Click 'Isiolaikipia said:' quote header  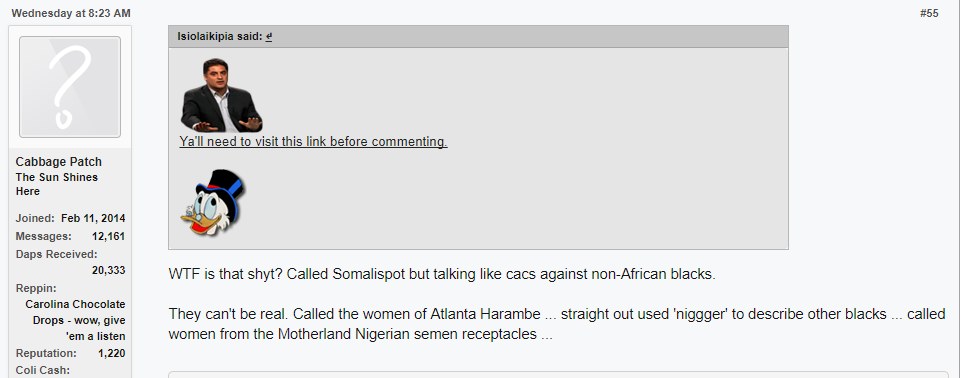pos(221,36)
